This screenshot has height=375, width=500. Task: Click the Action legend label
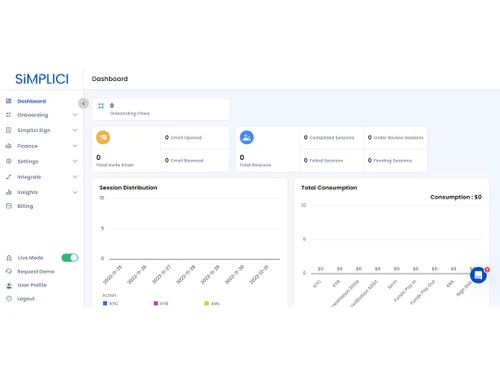(x=109, y=295)
